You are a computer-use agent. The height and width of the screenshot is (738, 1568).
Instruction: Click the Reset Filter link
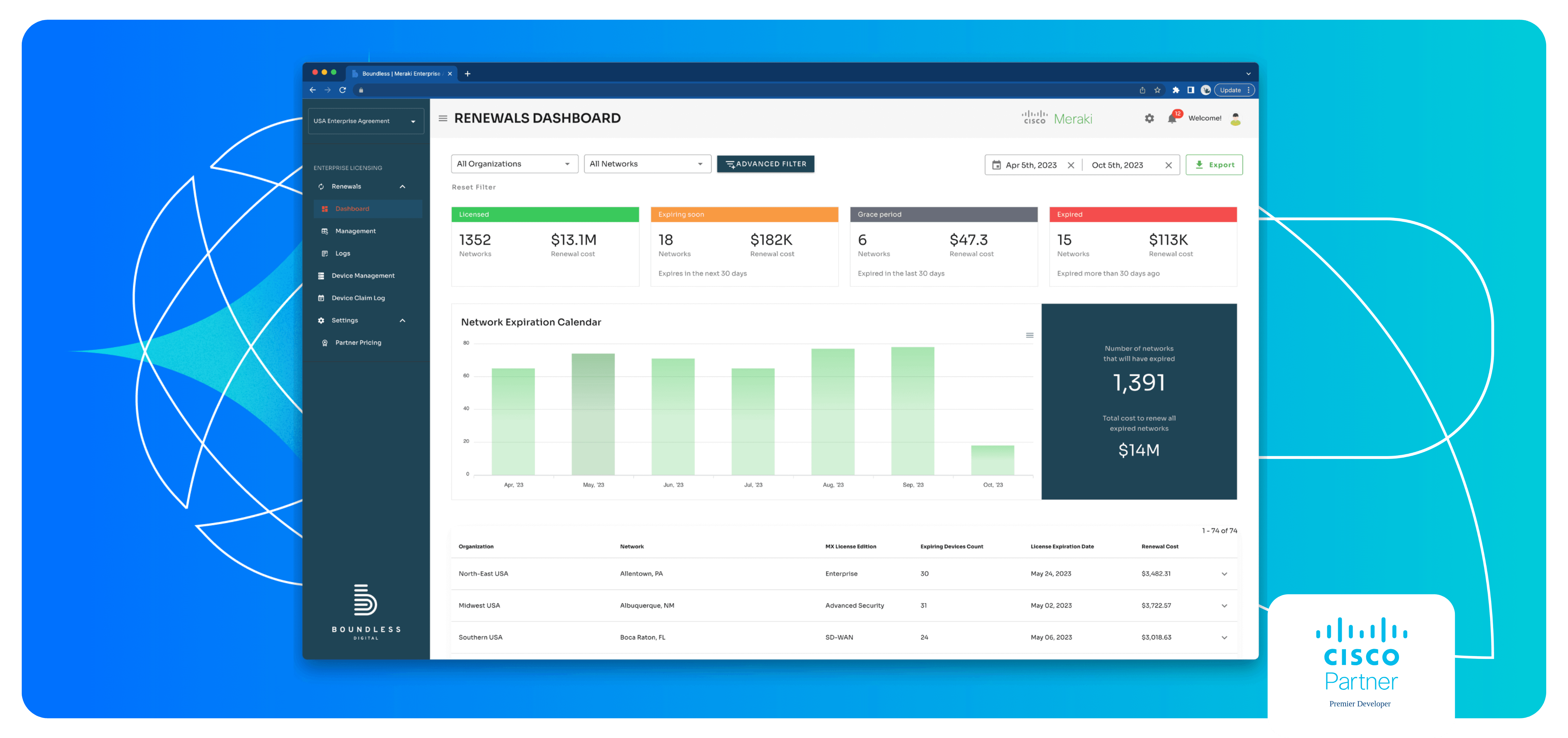pos(474,187)
